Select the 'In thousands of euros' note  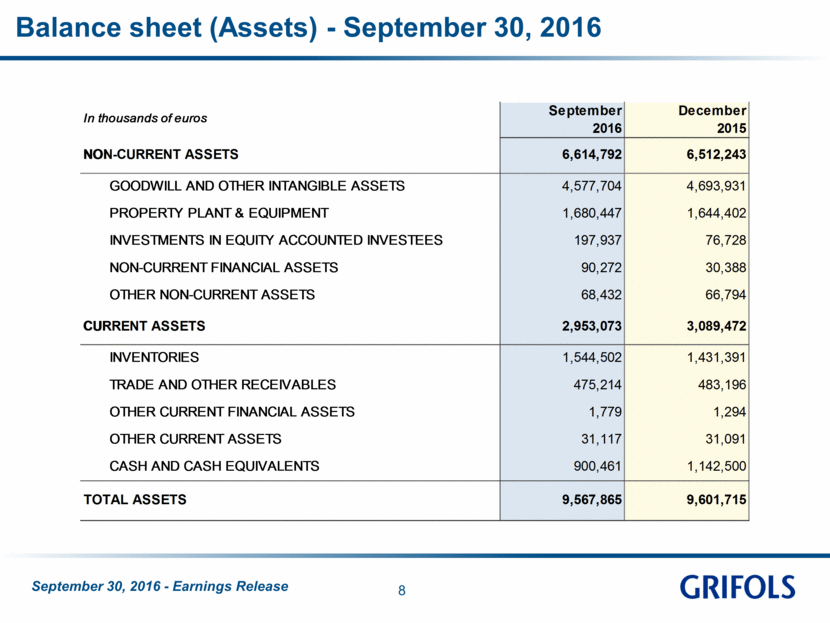point(145,118)
